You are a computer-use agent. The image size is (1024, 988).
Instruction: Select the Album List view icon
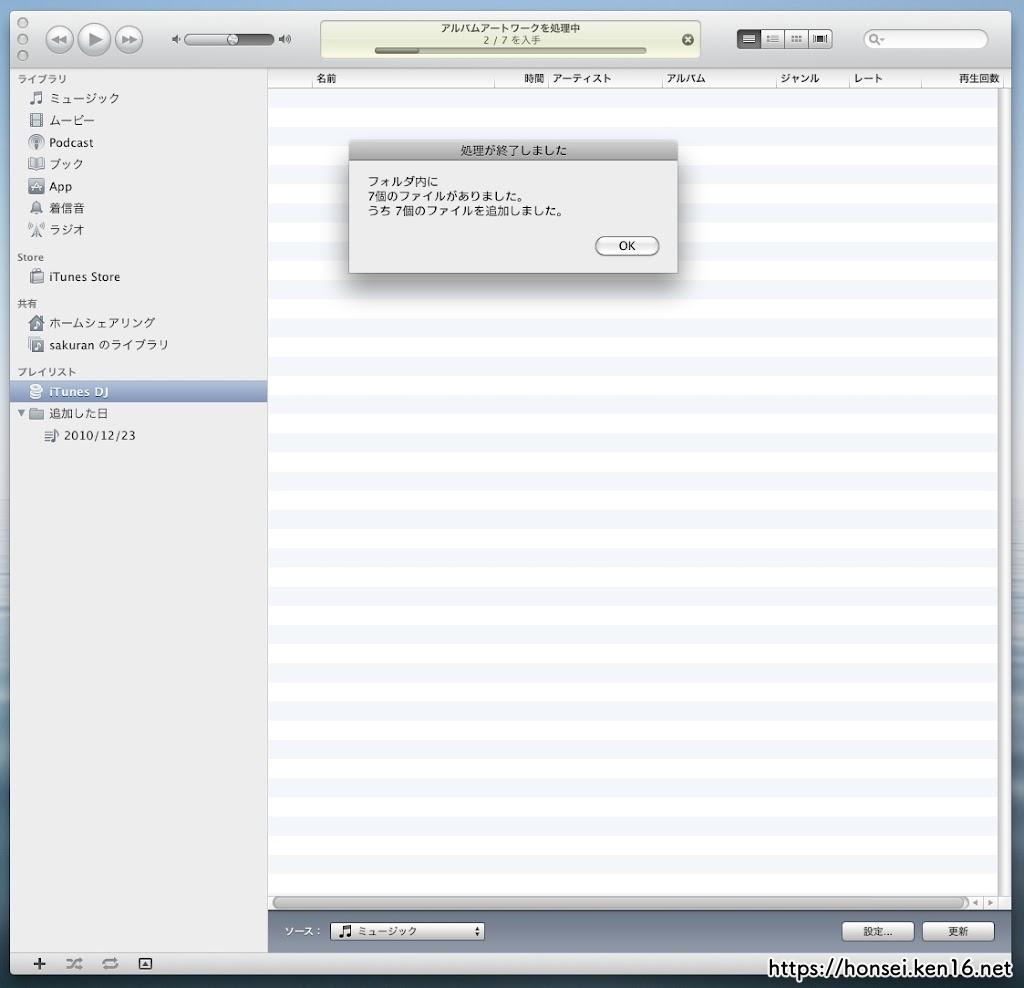click(x=772, y=38)
